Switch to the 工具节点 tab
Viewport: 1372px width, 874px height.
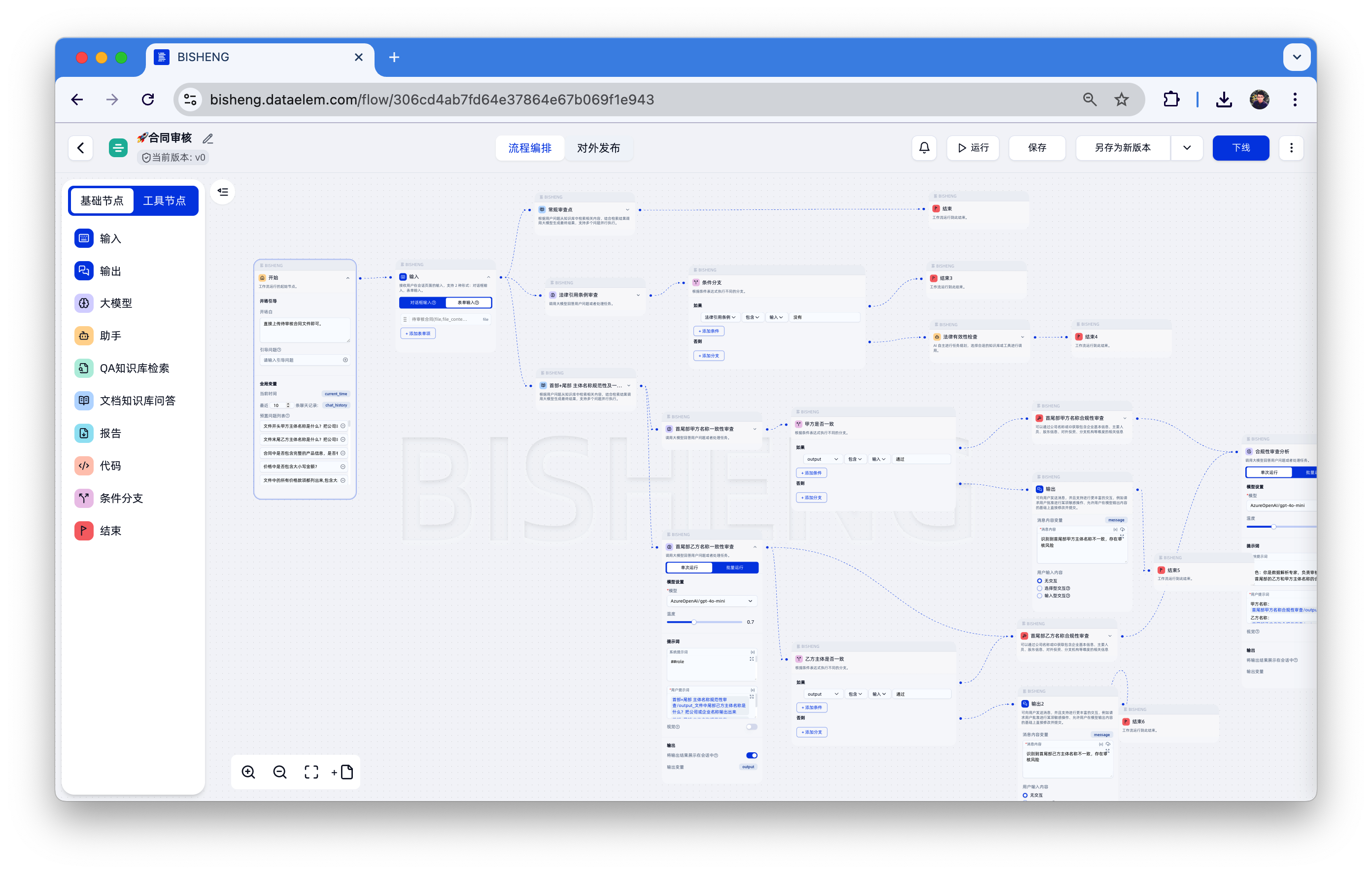164,201
